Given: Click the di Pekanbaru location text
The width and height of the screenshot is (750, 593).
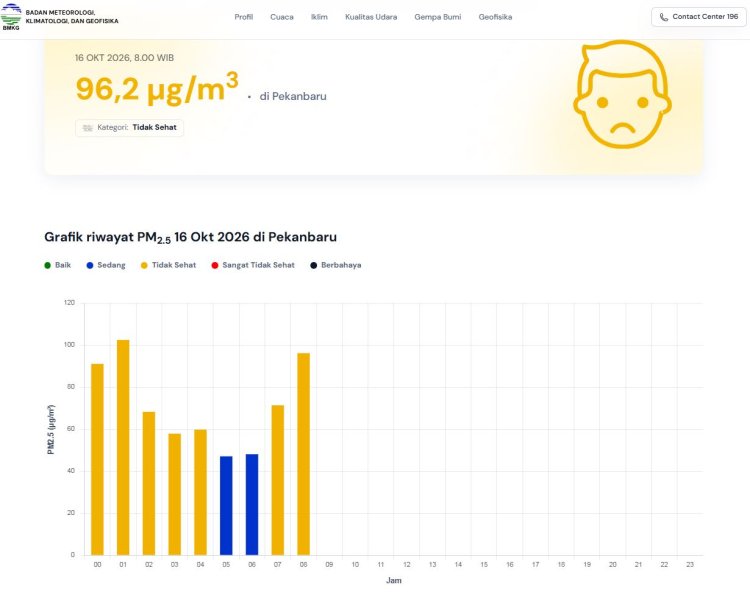Looking at the screenshot, I should pos(293,96).
